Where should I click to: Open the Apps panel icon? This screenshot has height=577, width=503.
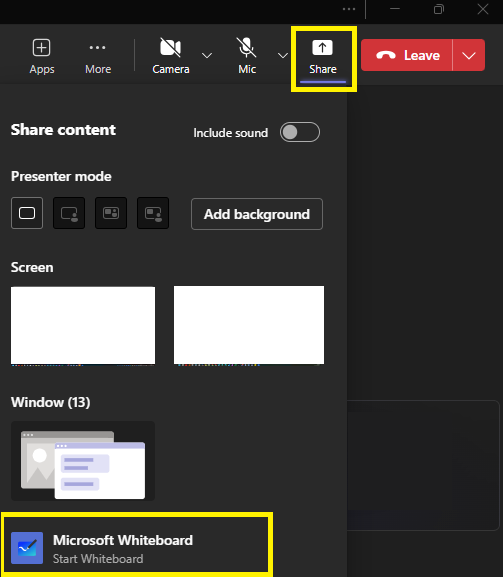click(42, 48)
